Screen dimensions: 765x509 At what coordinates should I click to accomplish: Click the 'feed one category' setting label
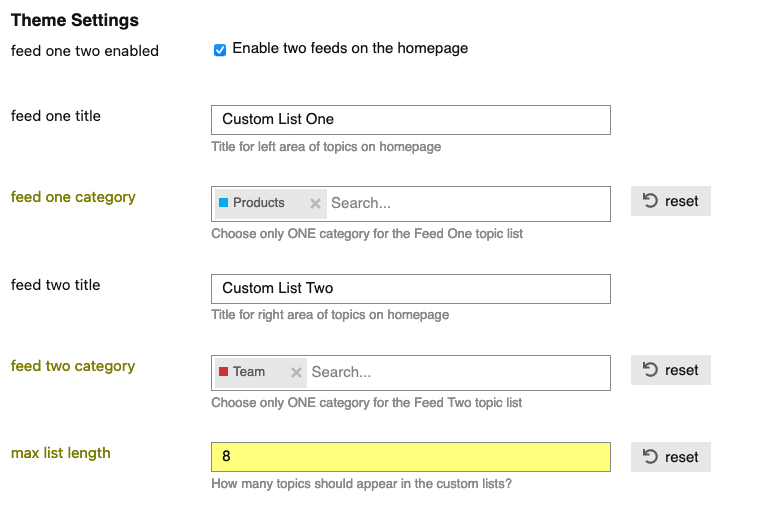click(x=73, y=197)
